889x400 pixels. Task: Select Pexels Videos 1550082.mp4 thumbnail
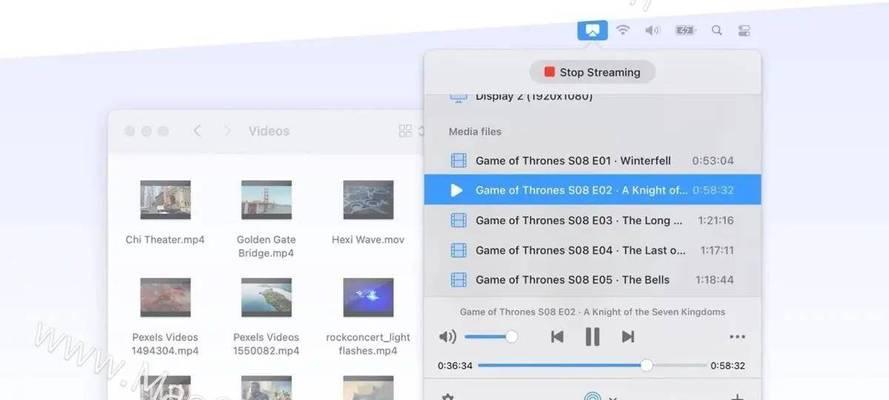click(266, 297)
